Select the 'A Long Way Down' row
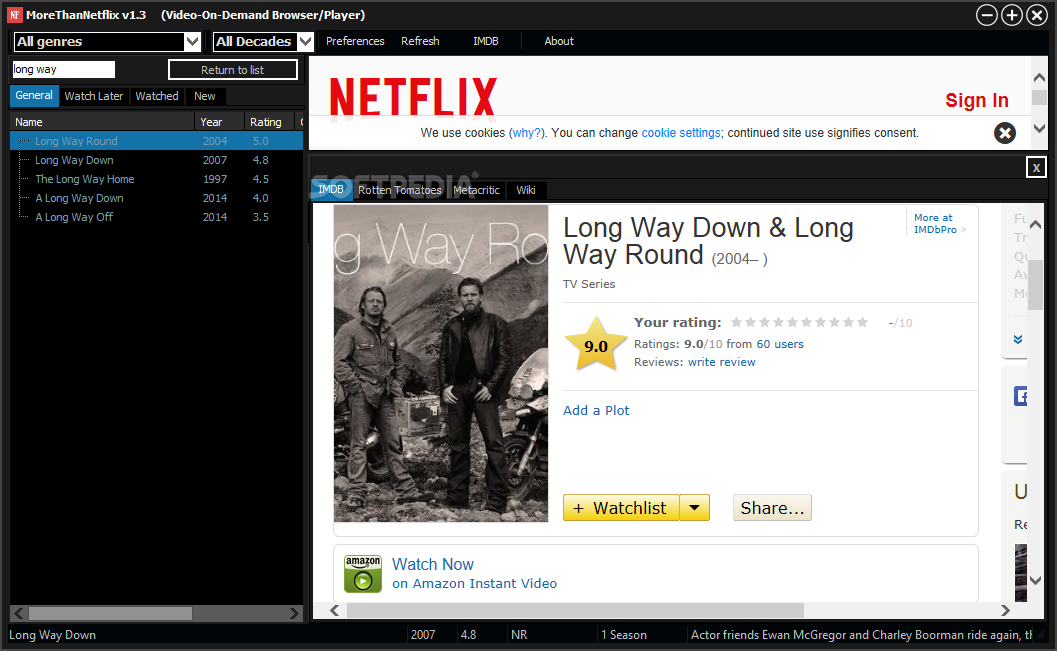1057x651 pixels. coord(156,197)
